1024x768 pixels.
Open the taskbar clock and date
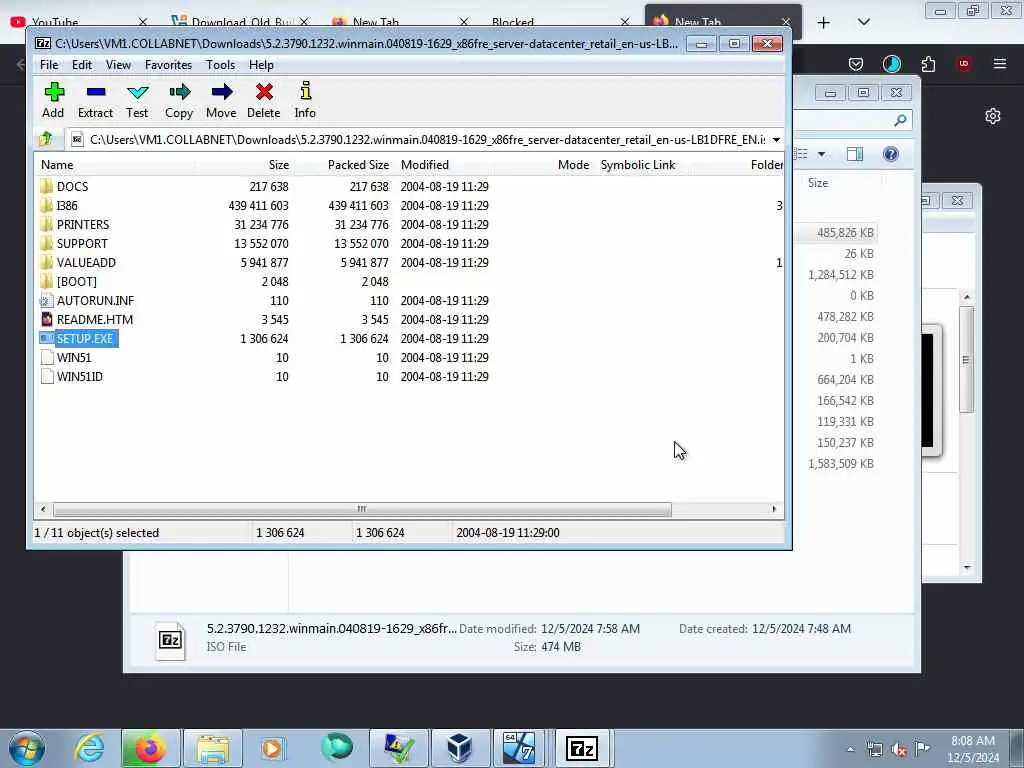(973, 749)
